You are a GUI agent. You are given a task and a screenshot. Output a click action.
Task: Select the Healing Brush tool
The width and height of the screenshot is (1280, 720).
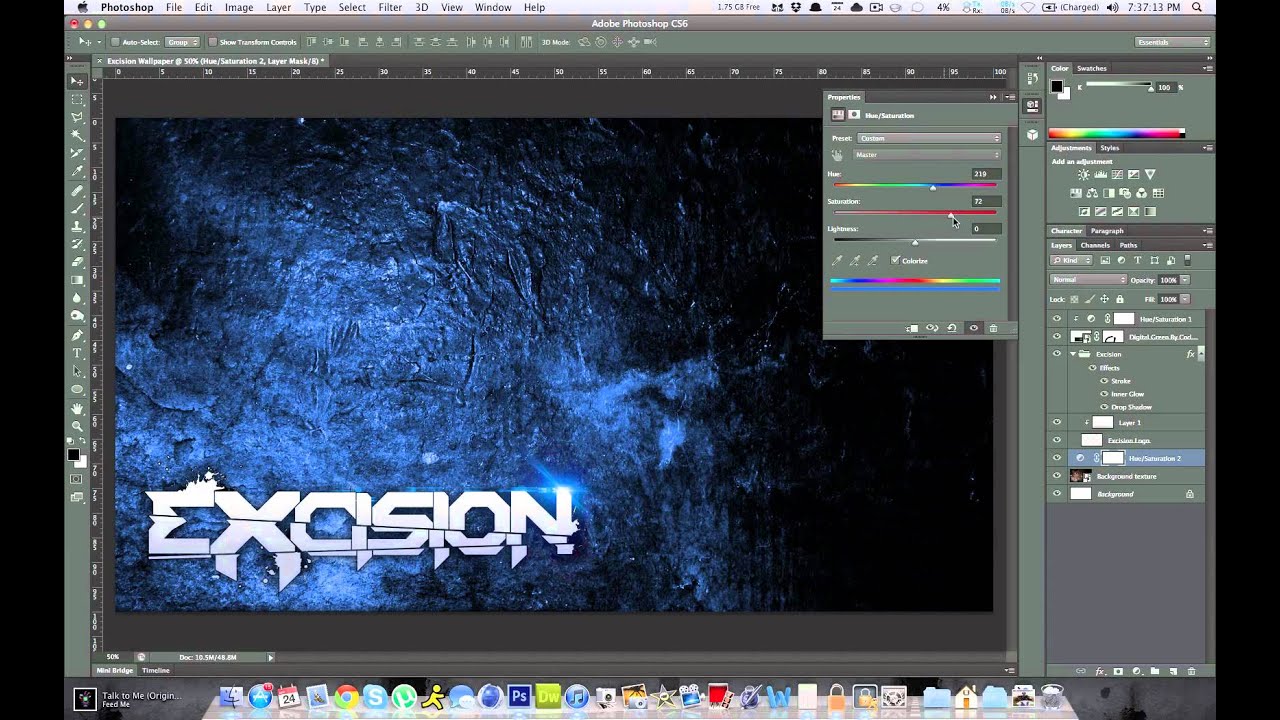tap(77, 190)
